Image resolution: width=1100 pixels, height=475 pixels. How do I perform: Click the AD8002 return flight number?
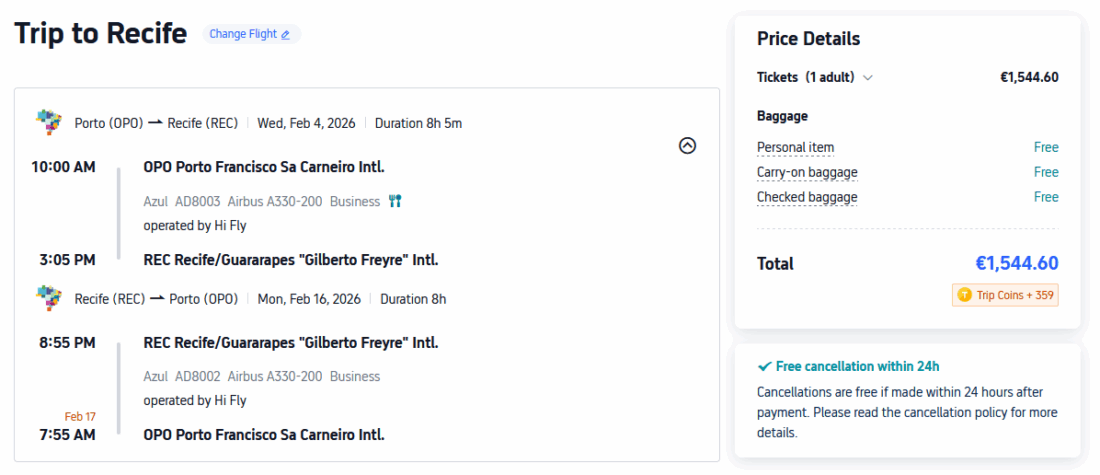[197, 376]
